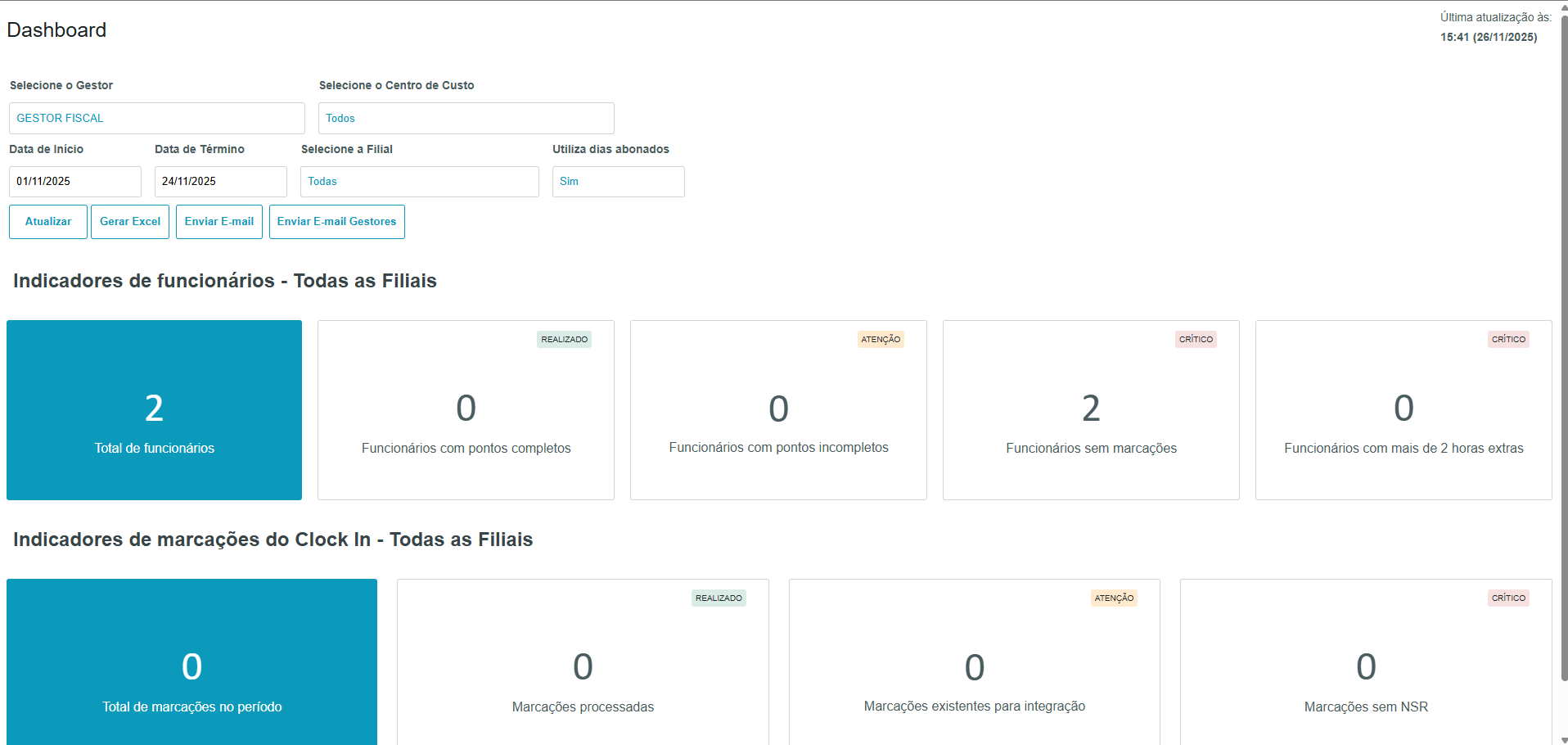The width and height of the screenshot is (1568, 745).
Task: Open Funcionários com mais de 2 horas extras card
Action: pyautogui.click(x=1404, y=410)
